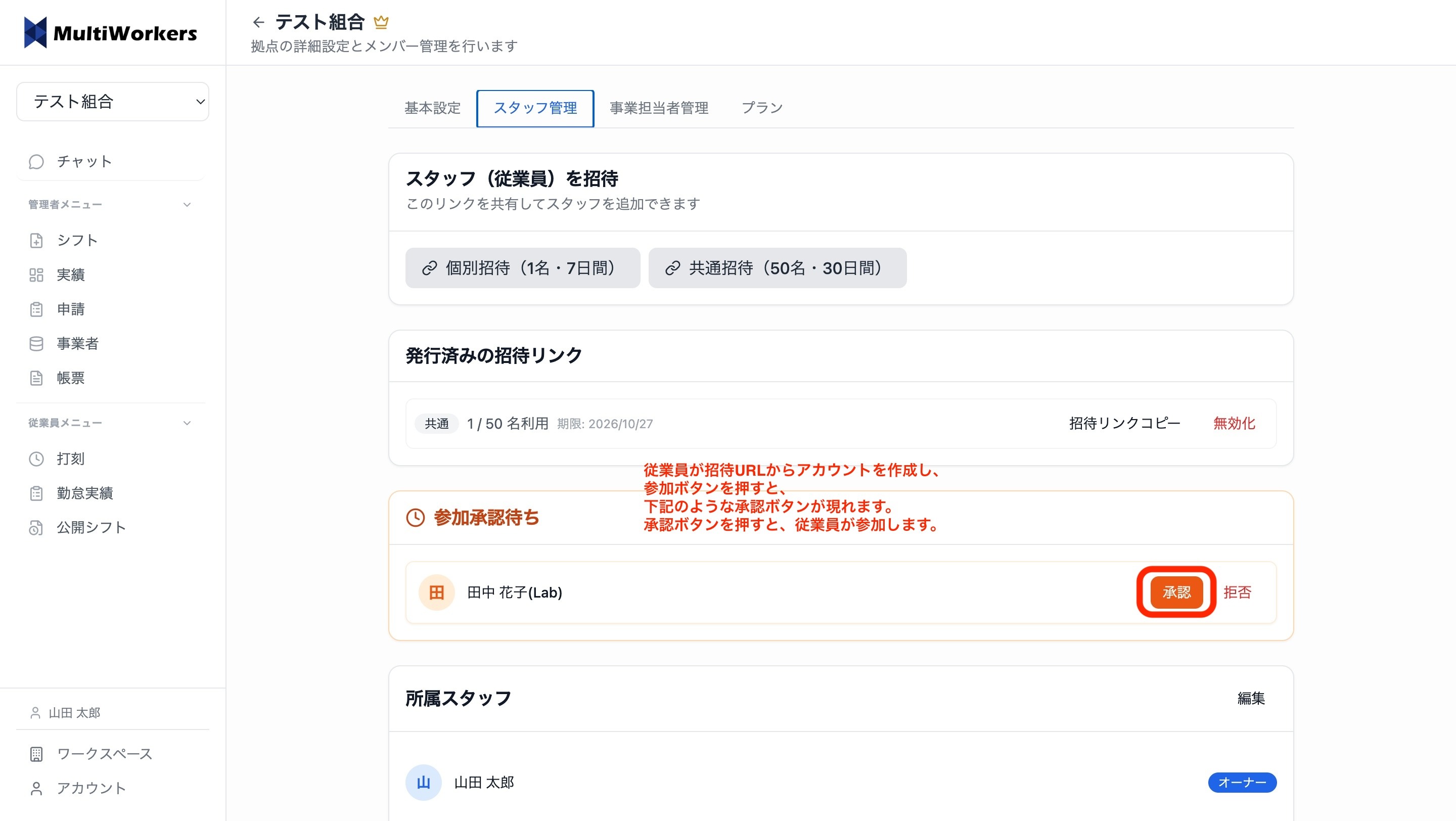
Task: Click the オーナー badge for 山田 太郎
Action: pyautogui.click(x=1242, y=783)
